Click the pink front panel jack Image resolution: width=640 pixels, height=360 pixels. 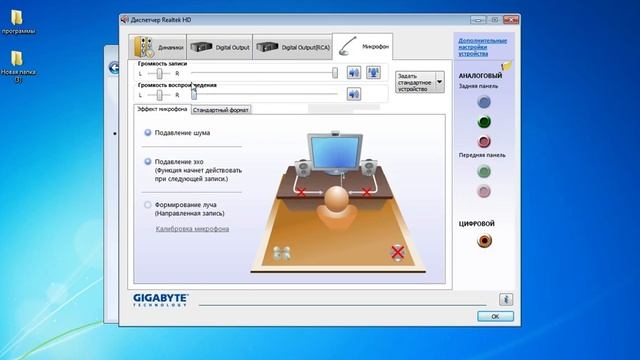pos(484,191)
